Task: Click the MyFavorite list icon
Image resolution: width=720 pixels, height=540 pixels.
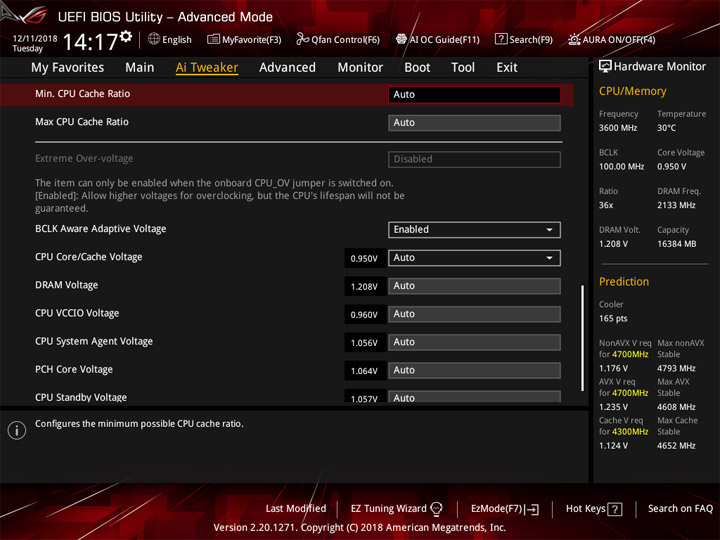Action: coord(213,39)
